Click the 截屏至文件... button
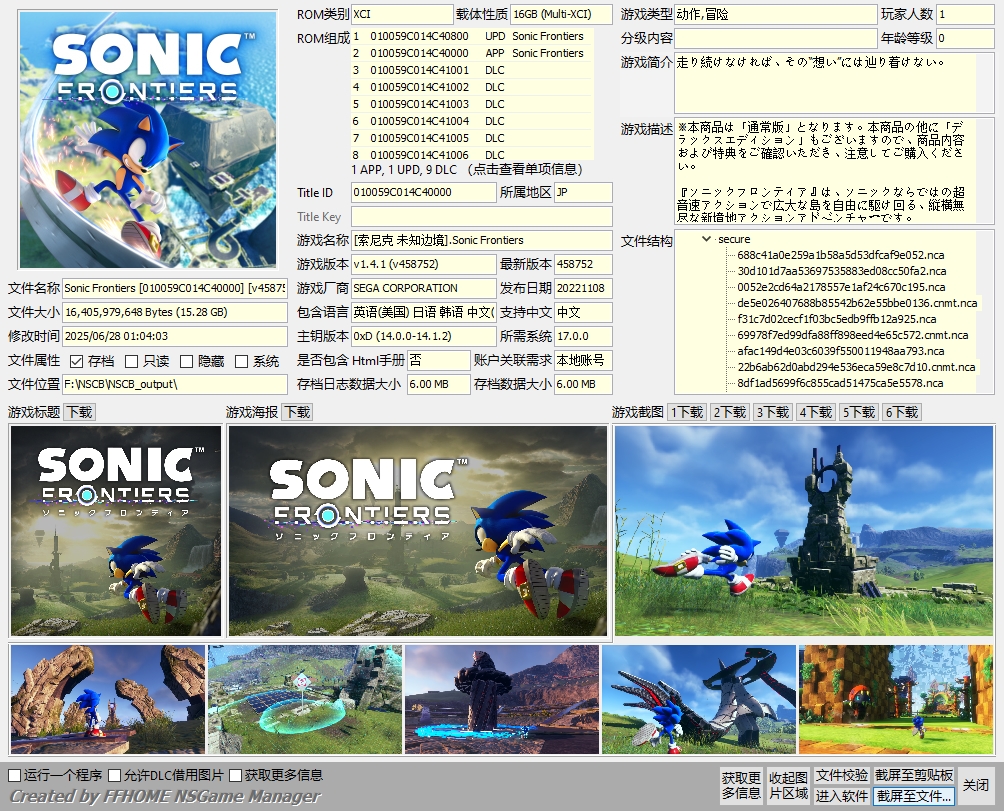 click(x=914, y=796)
